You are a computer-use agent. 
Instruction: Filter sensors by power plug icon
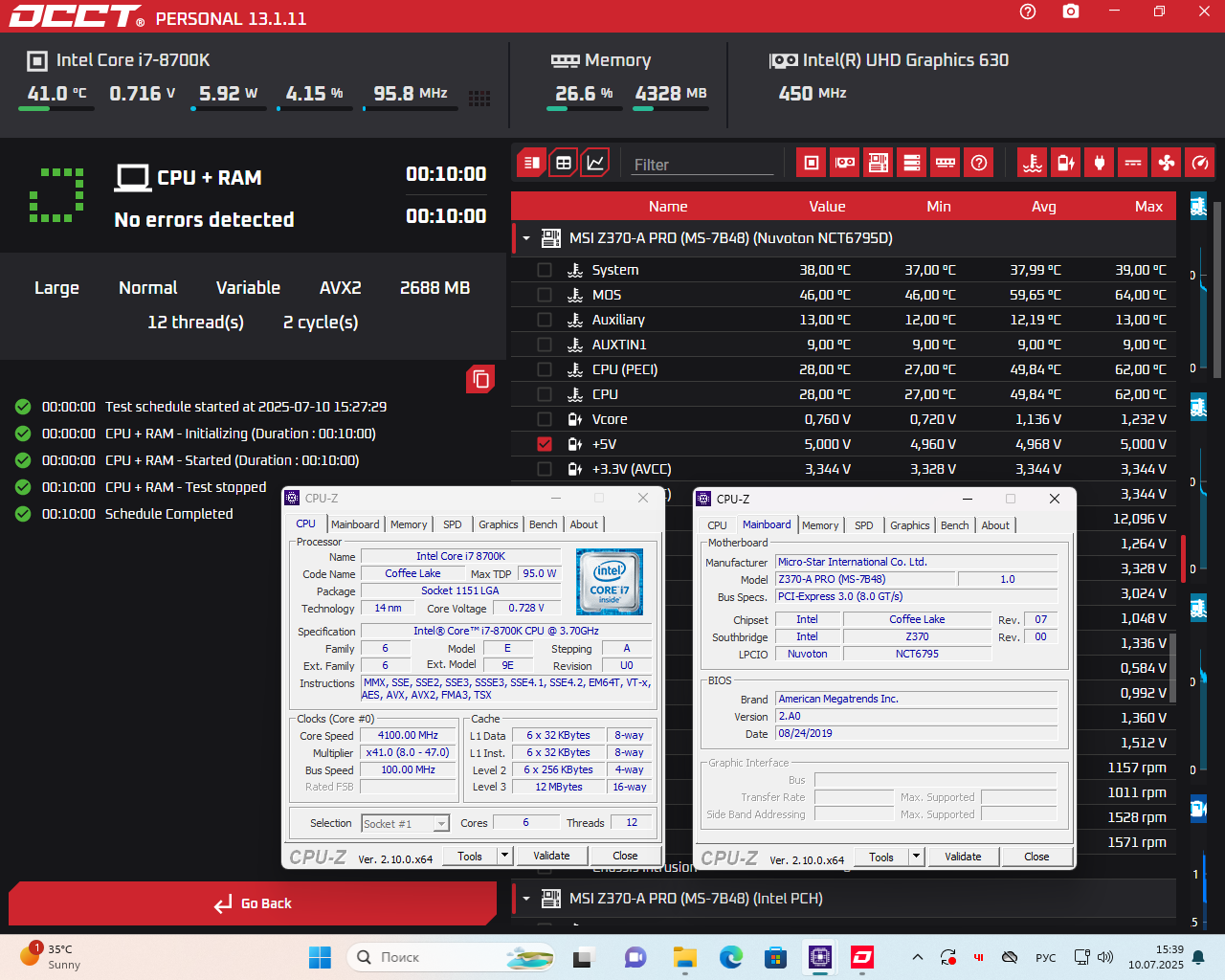tap(1100, 163)
